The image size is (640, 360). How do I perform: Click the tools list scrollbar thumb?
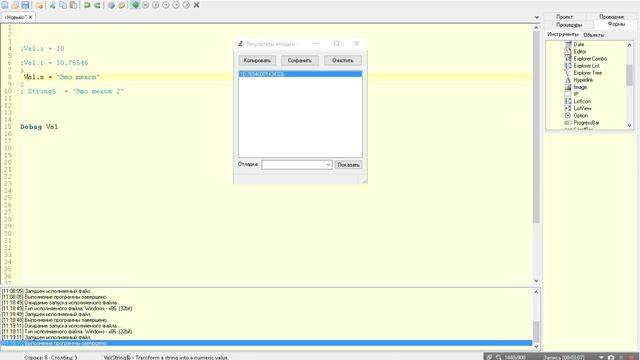(x=629, y=75)
